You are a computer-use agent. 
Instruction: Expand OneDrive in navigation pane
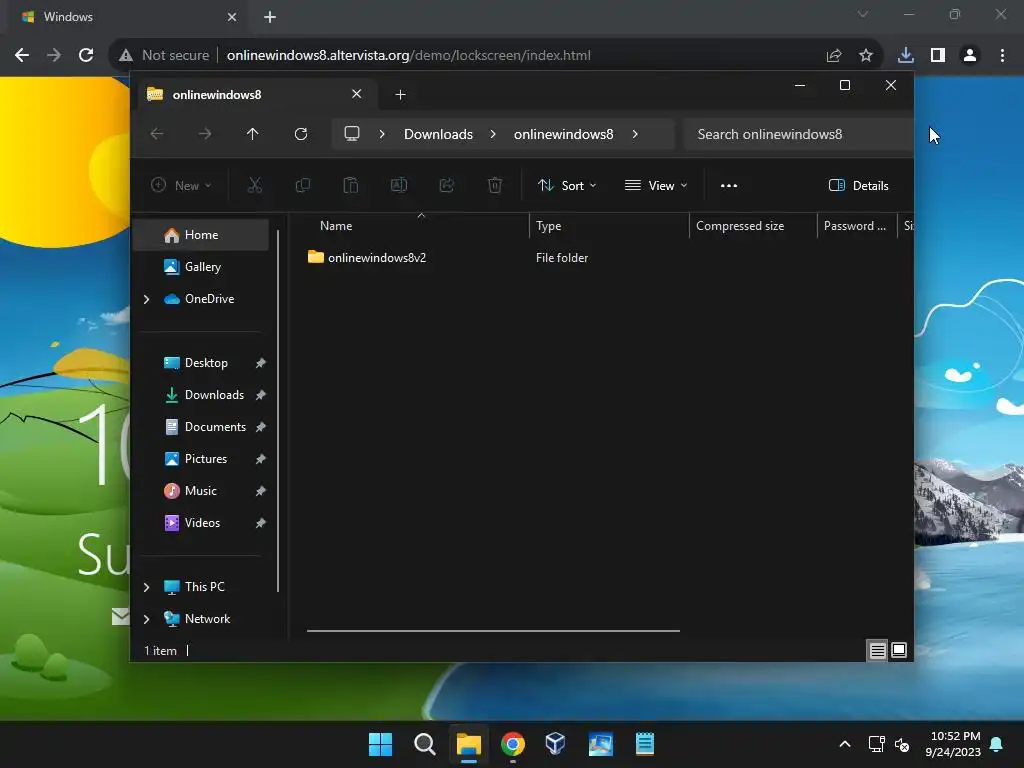pyautogui.click(x=146, y=299)
